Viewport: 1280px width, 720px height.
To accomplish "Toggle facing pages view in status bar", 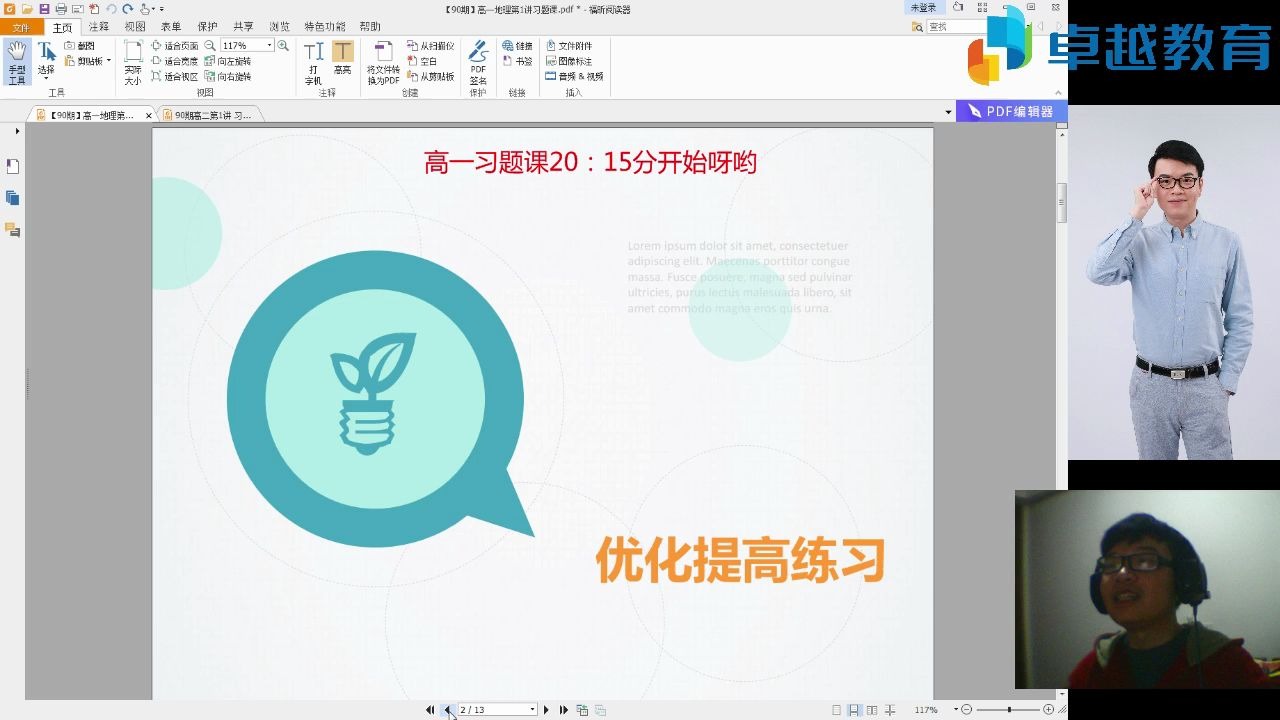I will [872, 710].
